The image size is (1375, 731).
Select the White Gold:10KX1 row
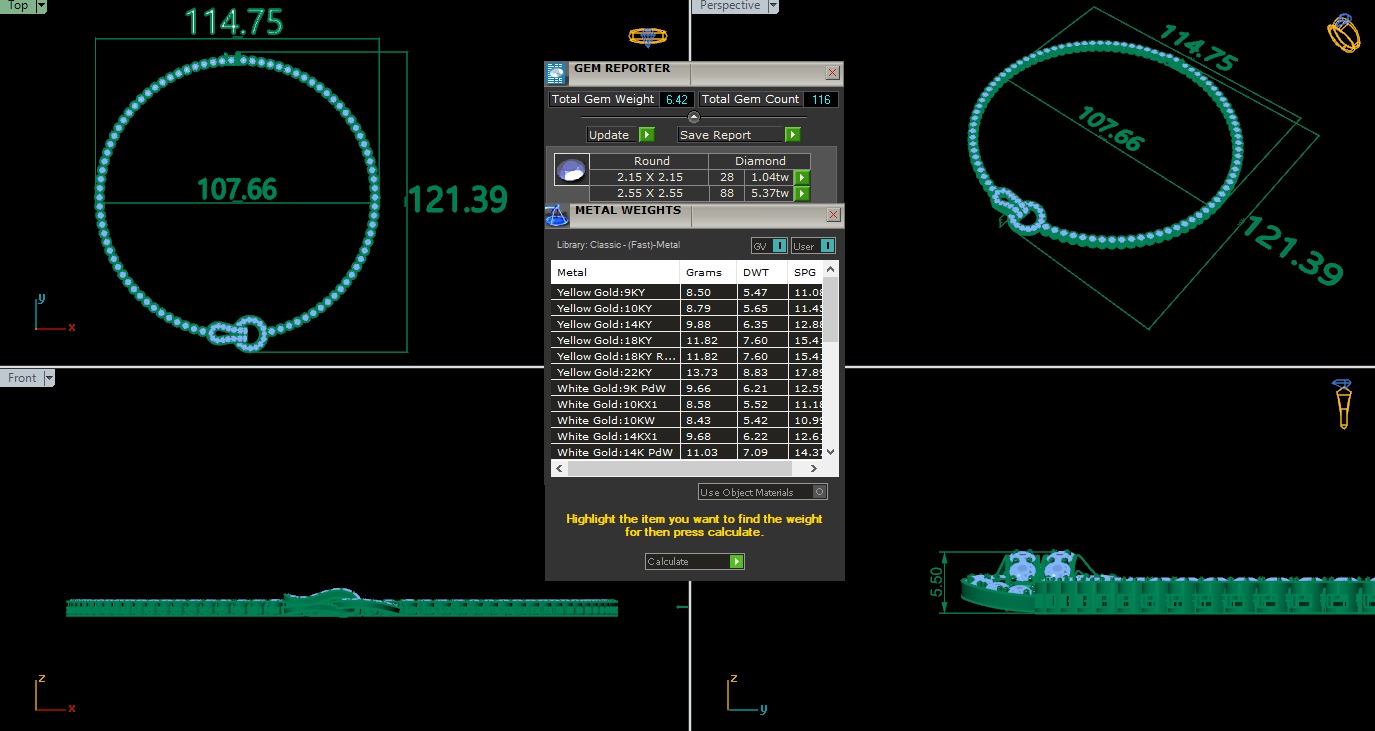[688, 404]
